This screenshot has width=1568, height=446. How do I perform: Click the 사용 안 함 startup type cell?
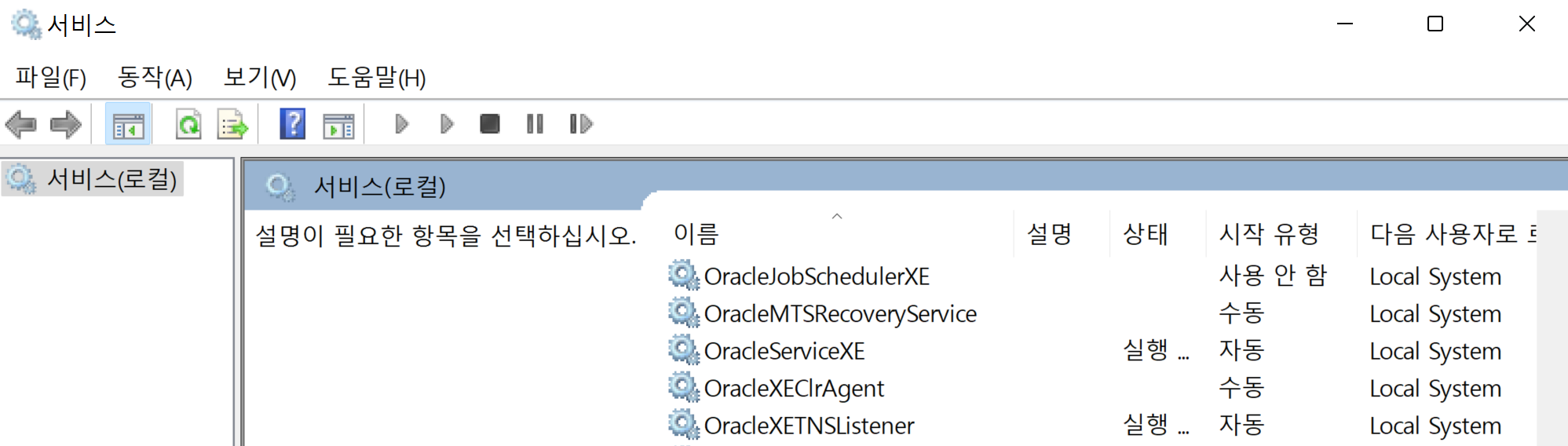(x=1273, y=276)
